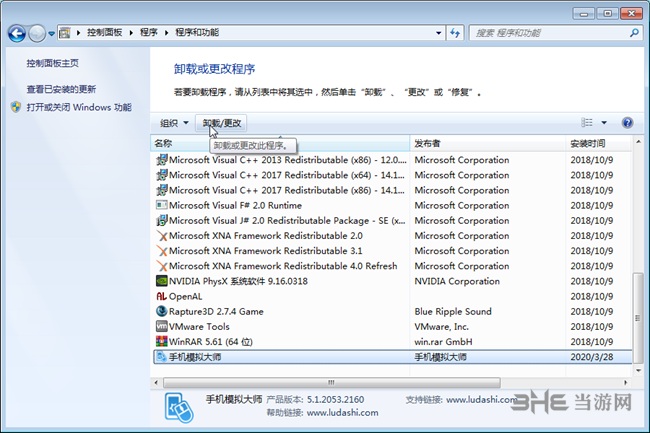The width and height of the screenshot is (650, 433).
Task: Click the Microsoft Visual F# 2.0 Runtime icon
Action: [x=162, y=205]
